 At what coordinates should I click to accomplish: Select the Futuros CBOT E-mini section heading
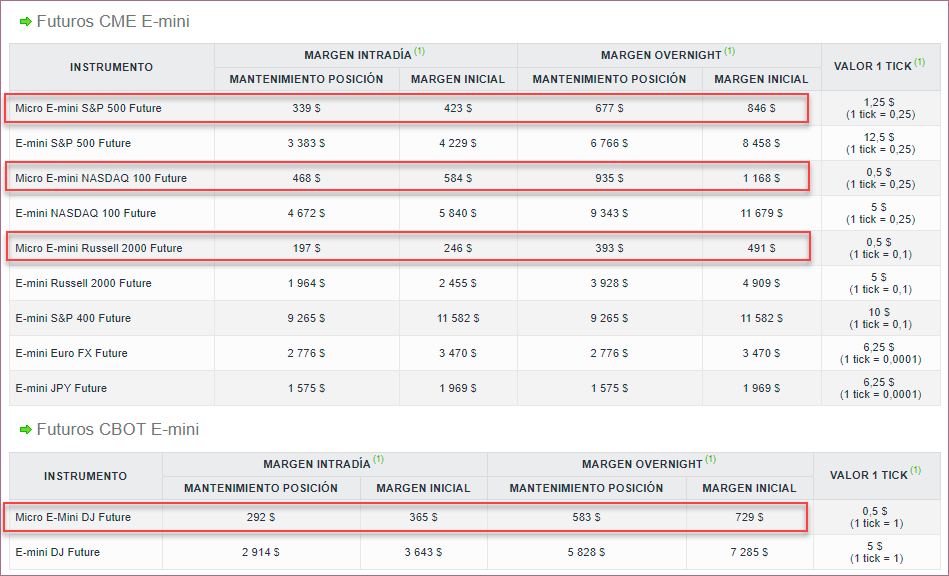(x=118, y=430)
